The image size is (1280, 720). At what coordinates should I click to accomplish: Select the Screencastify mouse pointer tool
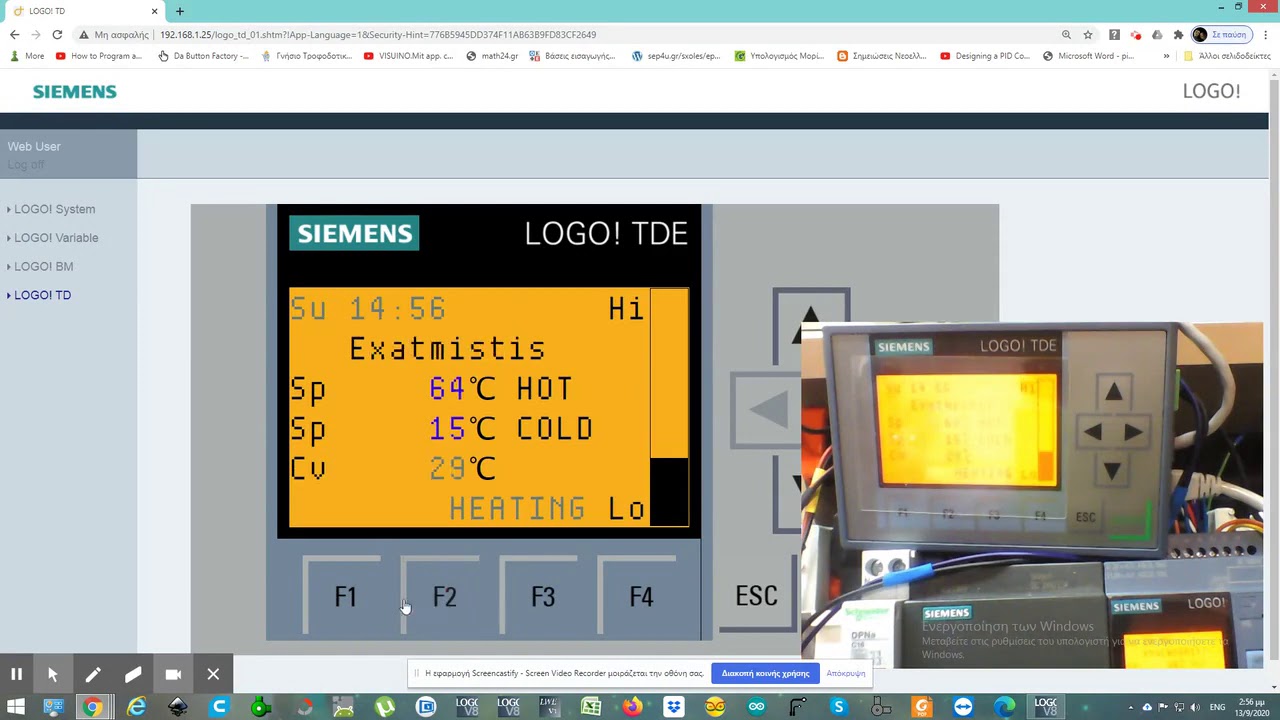tap(53, 674)
